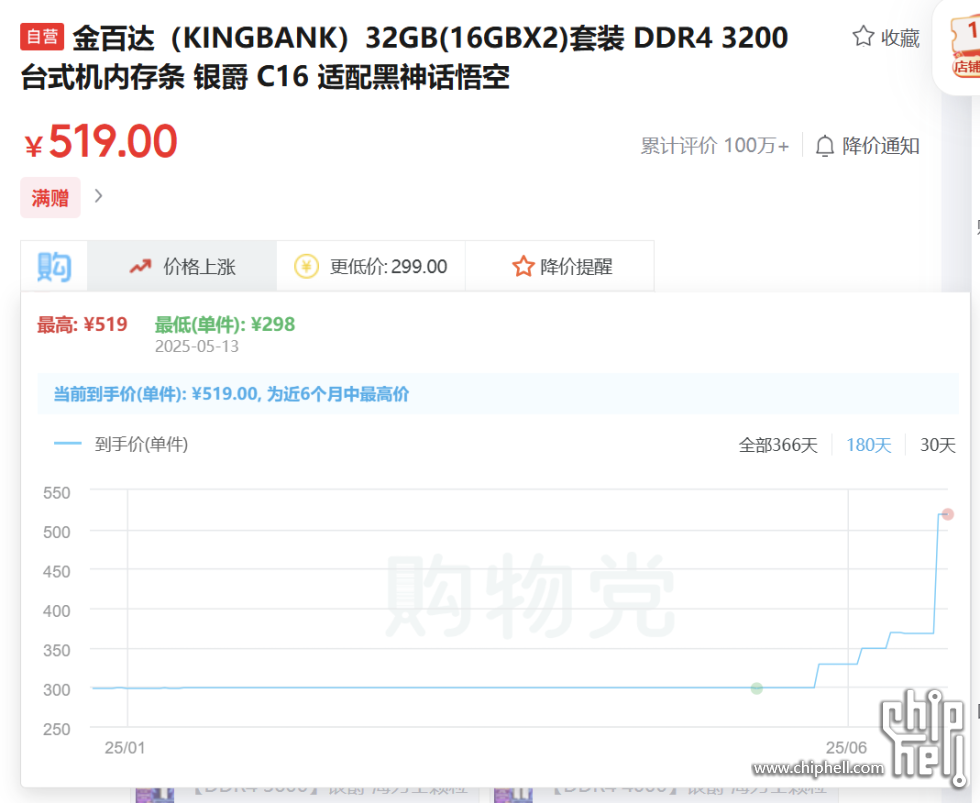The image size is (980, 803).
Task: Click the star icon next to 收藏
Action: pyautogui.click(x=863, y=37)
